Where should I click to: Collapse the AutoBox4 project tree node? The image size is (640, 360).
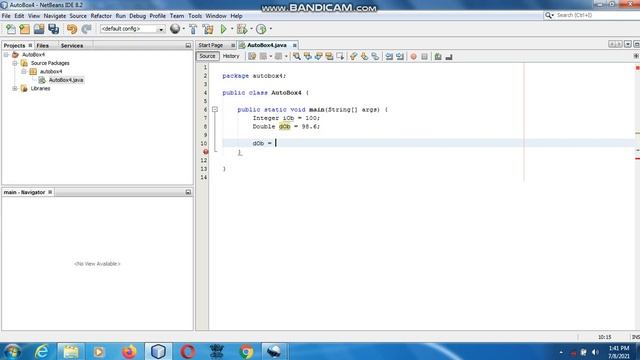click(6, 55)
